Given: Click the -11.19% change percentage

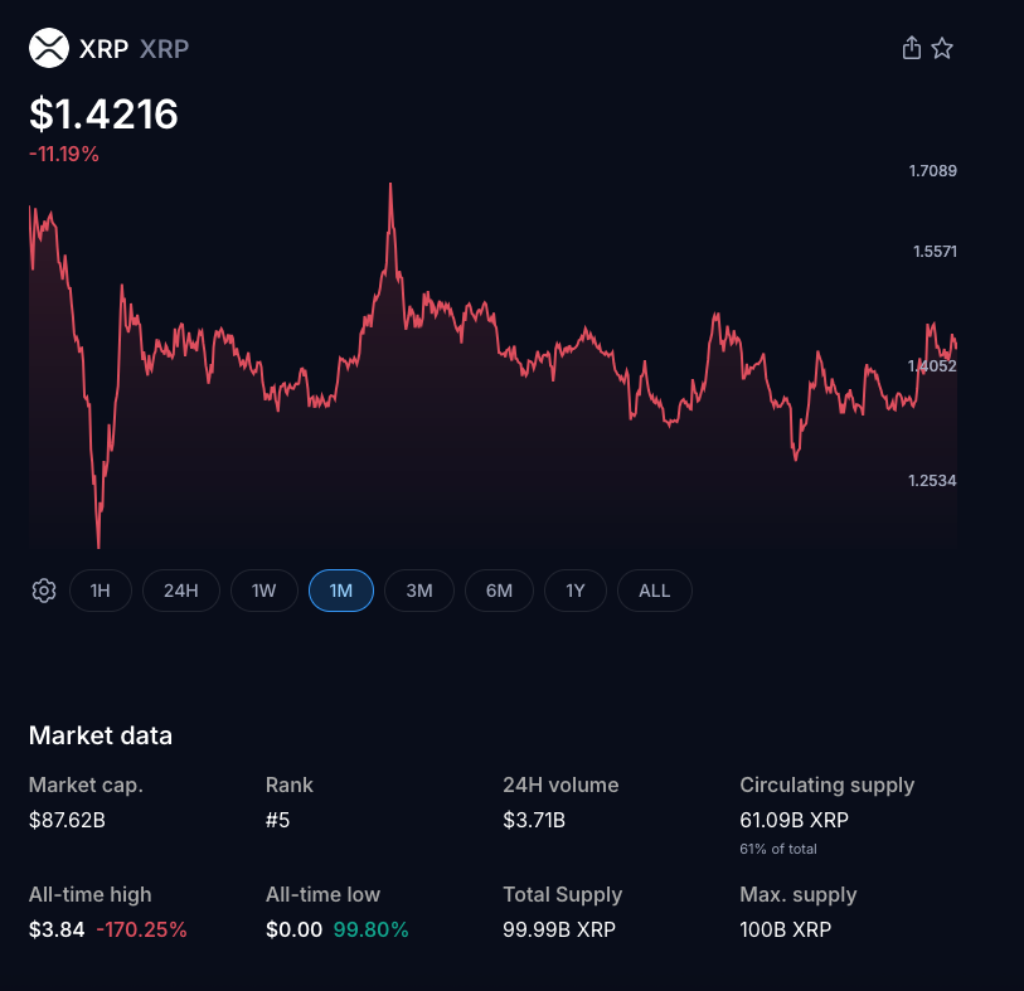Looking at the screenshot, I should pyautogui.click(x=64, y=154).
